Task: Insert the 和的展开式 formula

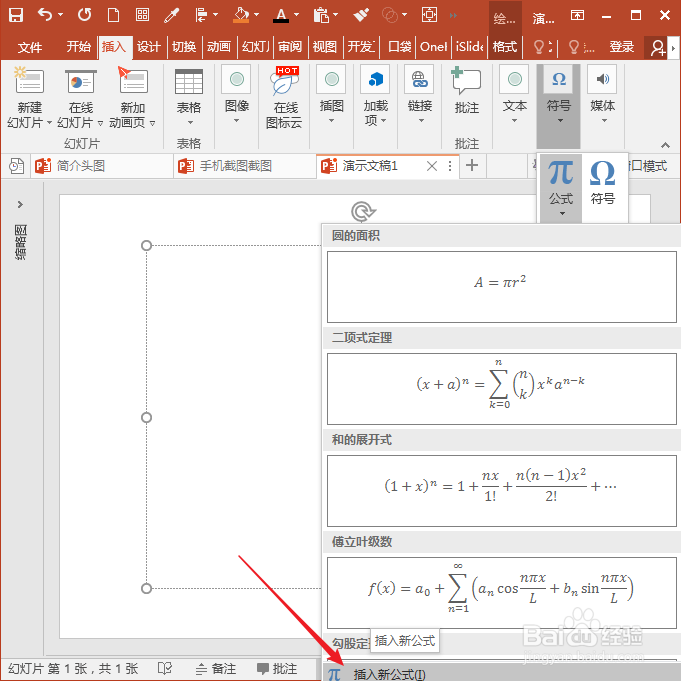Action: [502, 491]
